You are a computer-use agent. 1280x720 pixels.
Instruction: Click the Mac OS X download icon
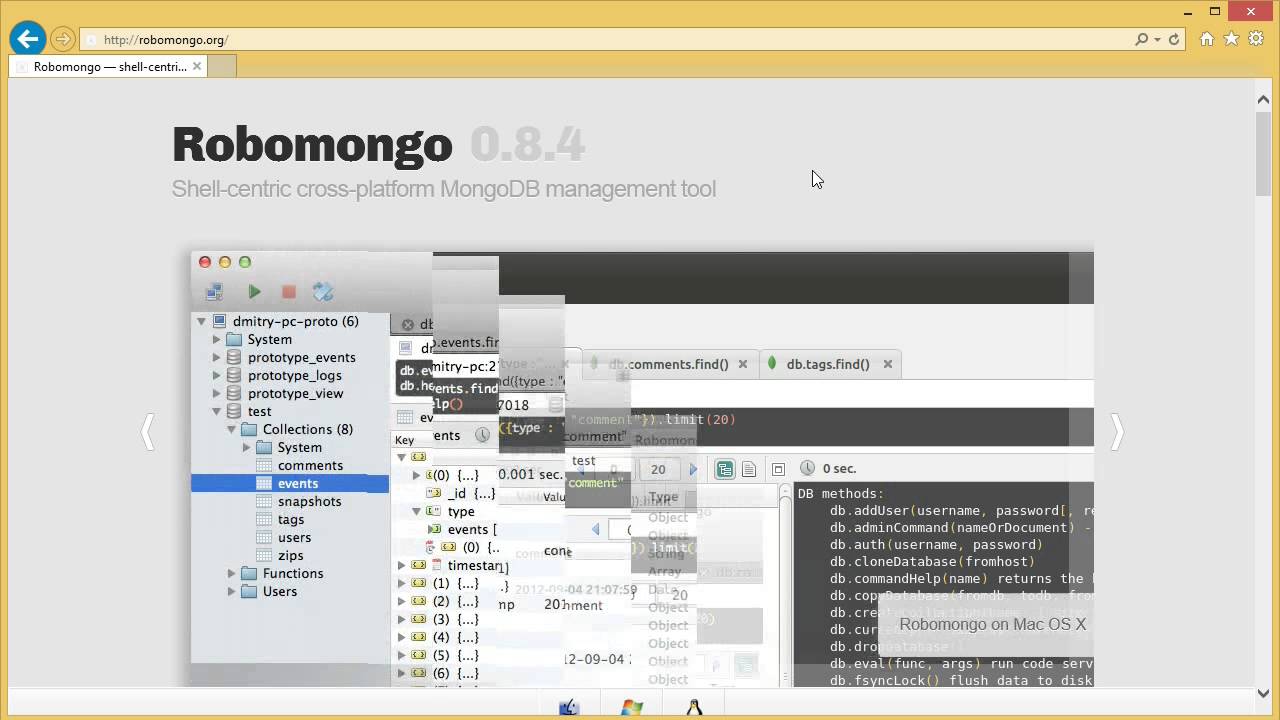[x=569, y=708]
